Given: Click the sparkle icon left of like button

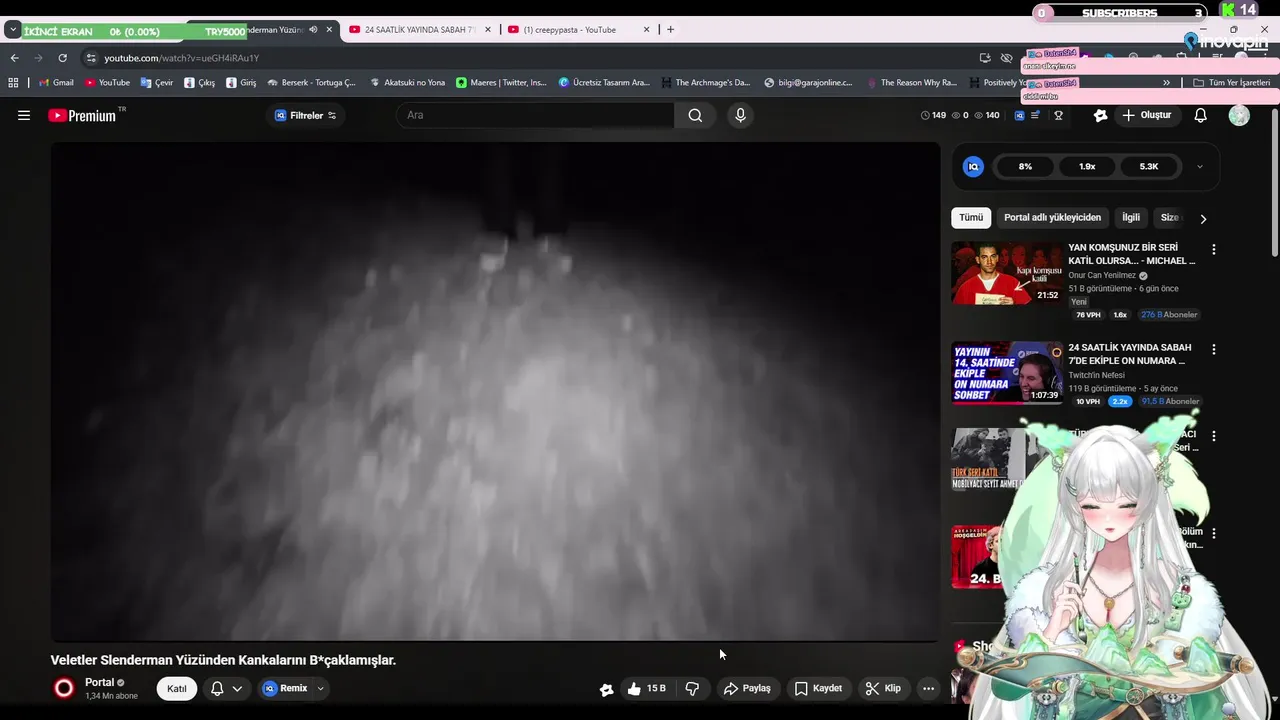Looking at the screenshot, I should [606, 689].
